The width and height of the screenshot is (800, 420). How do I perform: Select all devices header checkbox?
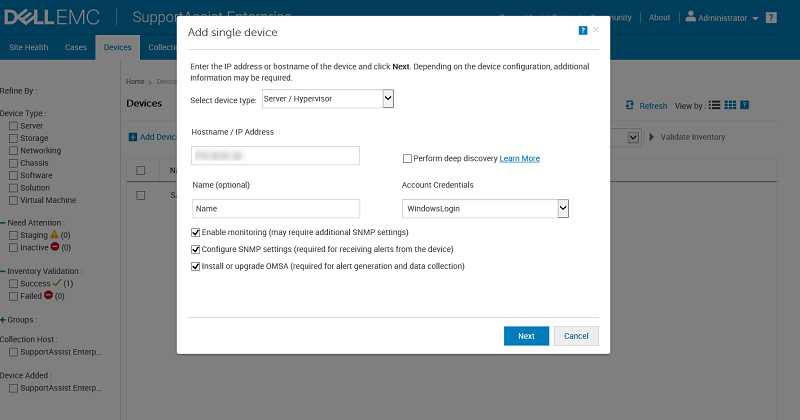point(141,170)
